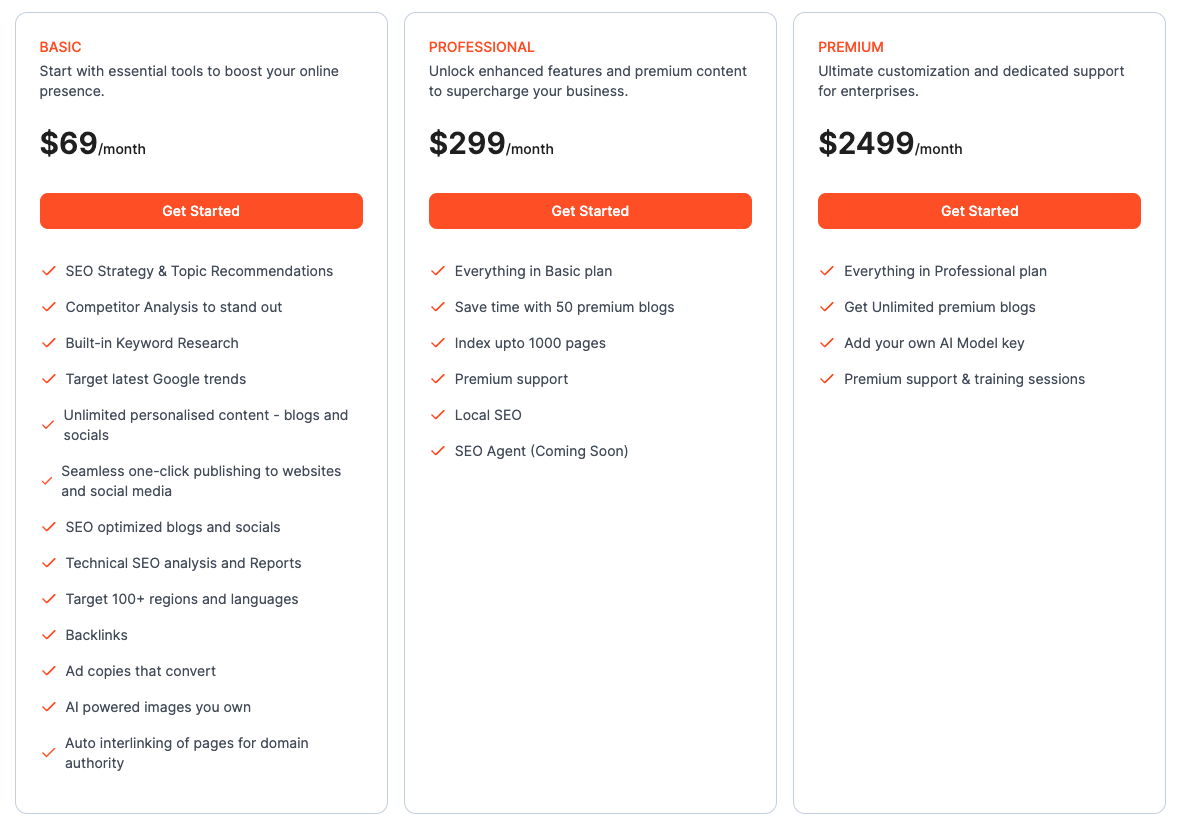The image size is (1188, 831).
Task: Click the checkmark next to Get Unlimited premium blogs
Action: click(x=827, y=307)
